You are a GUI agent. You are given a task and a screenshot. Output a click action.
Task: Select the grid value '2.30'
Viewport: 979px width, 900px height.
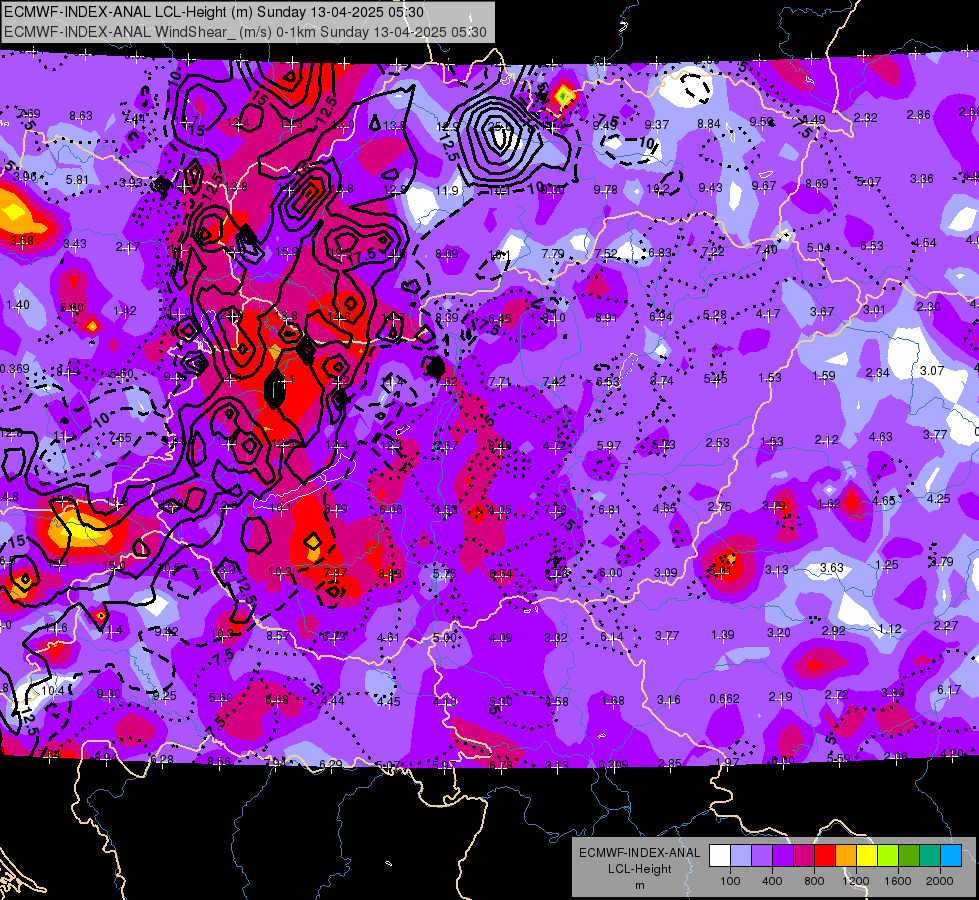[928, 307]
